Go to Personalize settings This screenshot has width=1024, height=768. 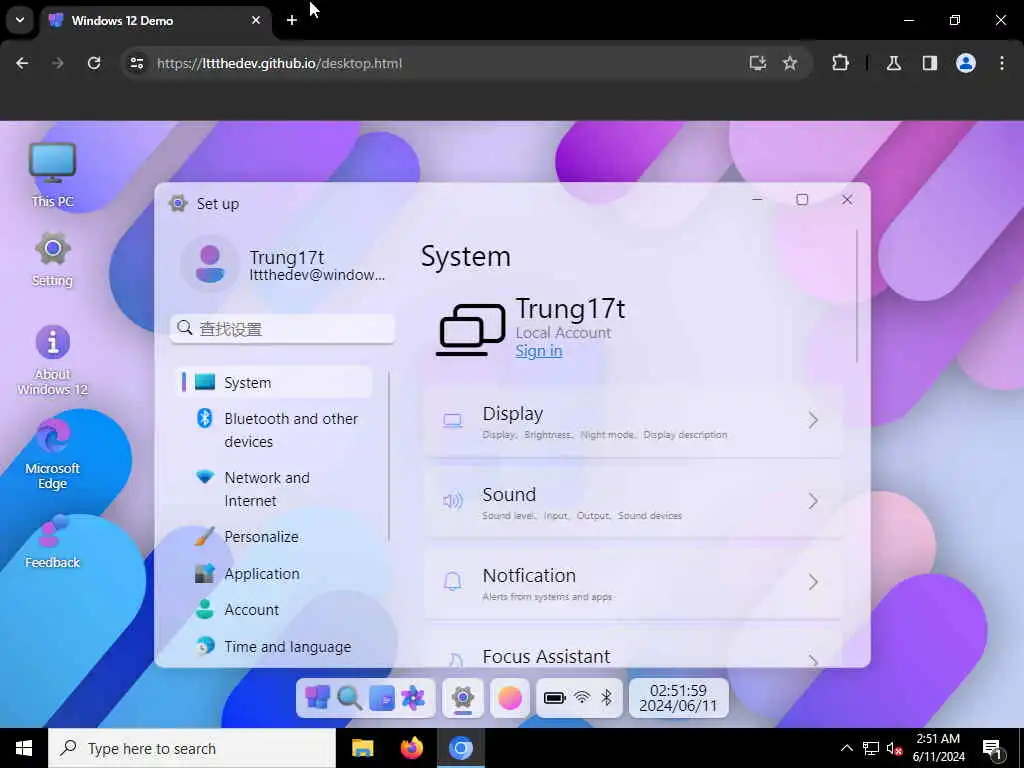click(x=274, y=537)
